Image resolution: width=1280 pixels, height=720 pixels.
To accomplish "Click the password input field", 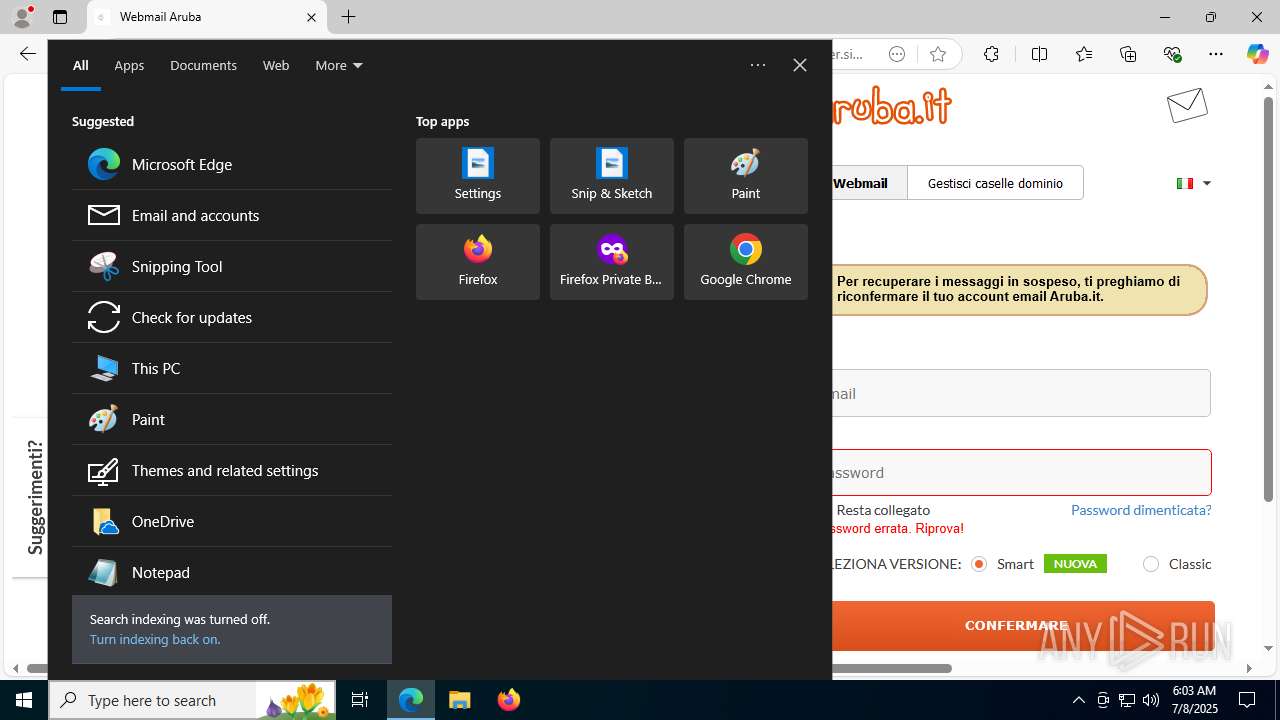I will [x=1021, y=472].
